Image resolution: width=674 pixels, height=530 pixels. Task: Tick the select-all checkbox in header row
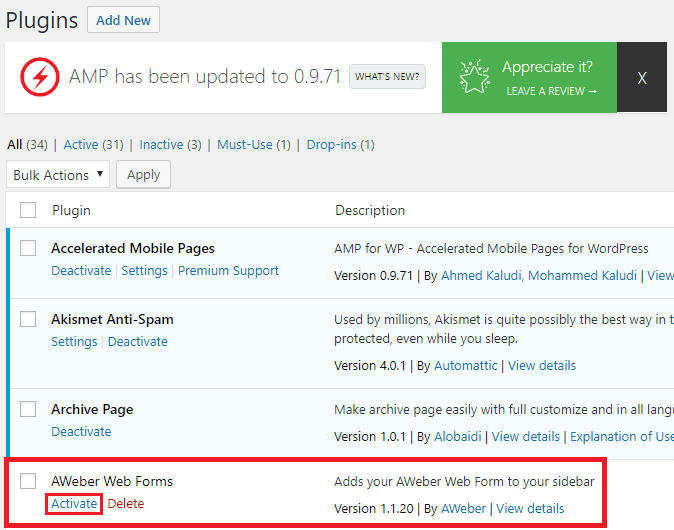(28, 210)
